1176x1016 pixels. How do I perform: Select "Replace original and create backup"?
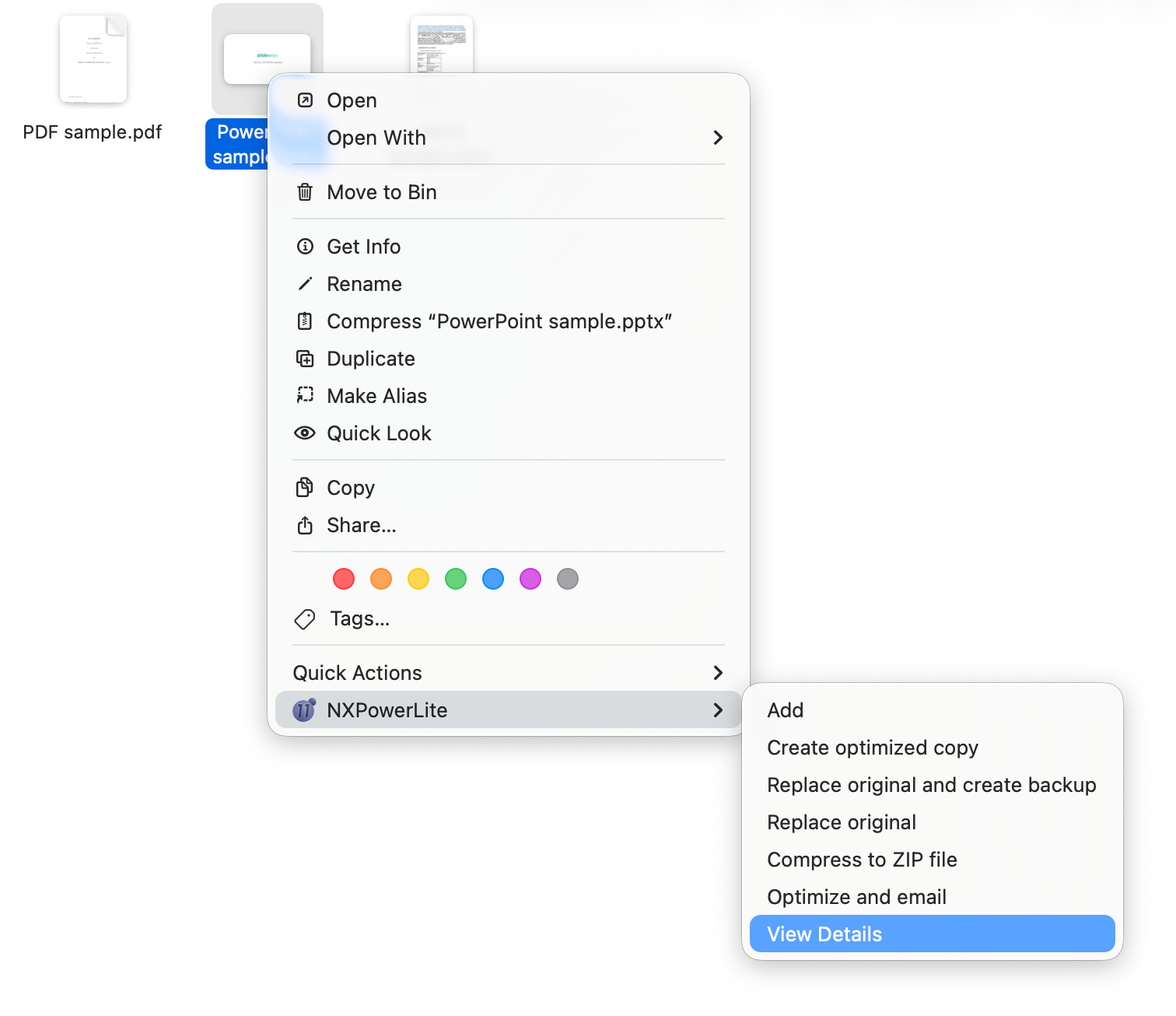(931, 785)
